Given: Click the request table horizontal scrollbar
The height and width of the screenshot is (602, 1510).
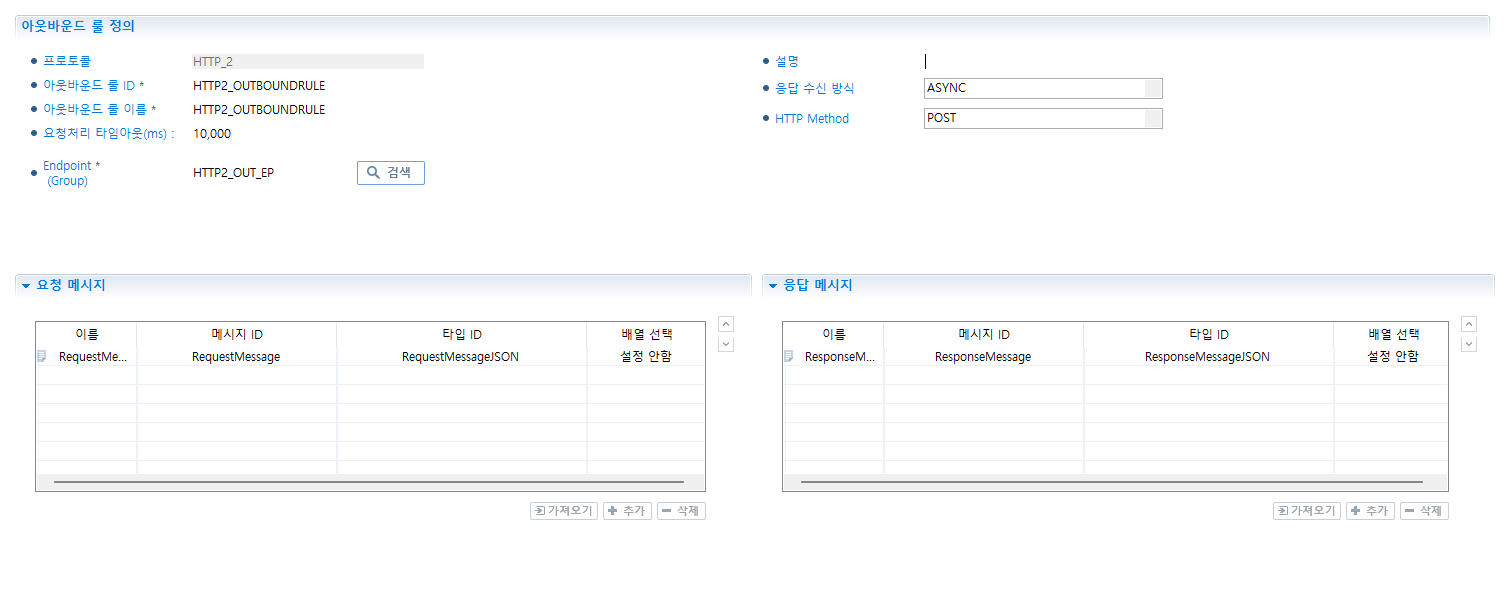Looking at the screenshot, I should [369, 482].
